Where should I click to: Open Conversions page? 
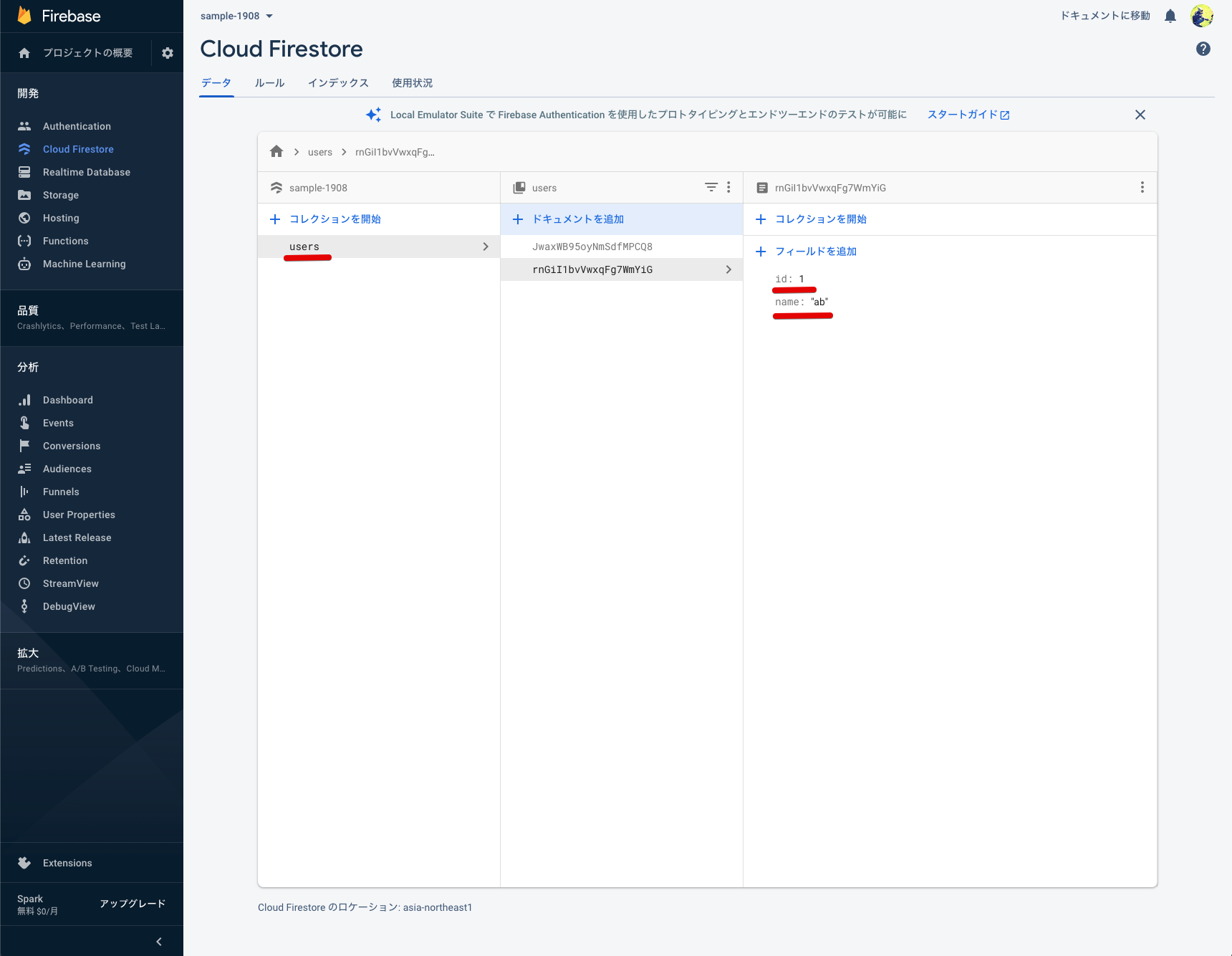72,446
